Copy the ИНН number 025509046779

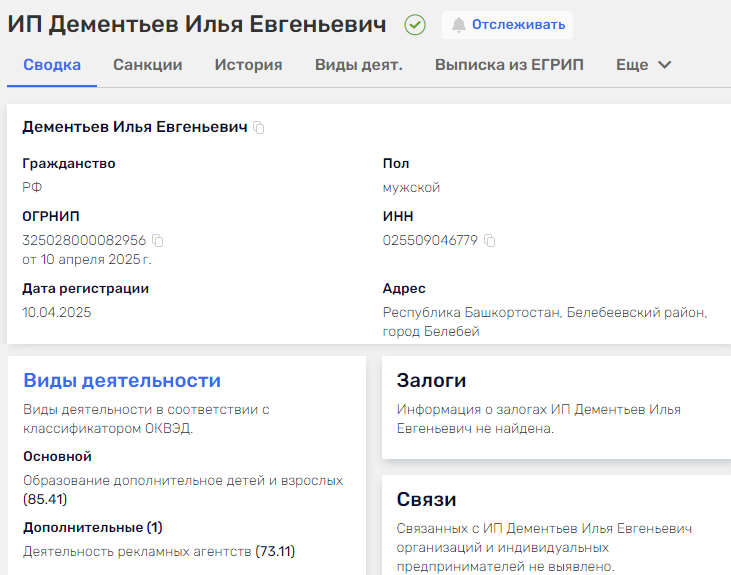pyautogui.click(x=490, y=241)
